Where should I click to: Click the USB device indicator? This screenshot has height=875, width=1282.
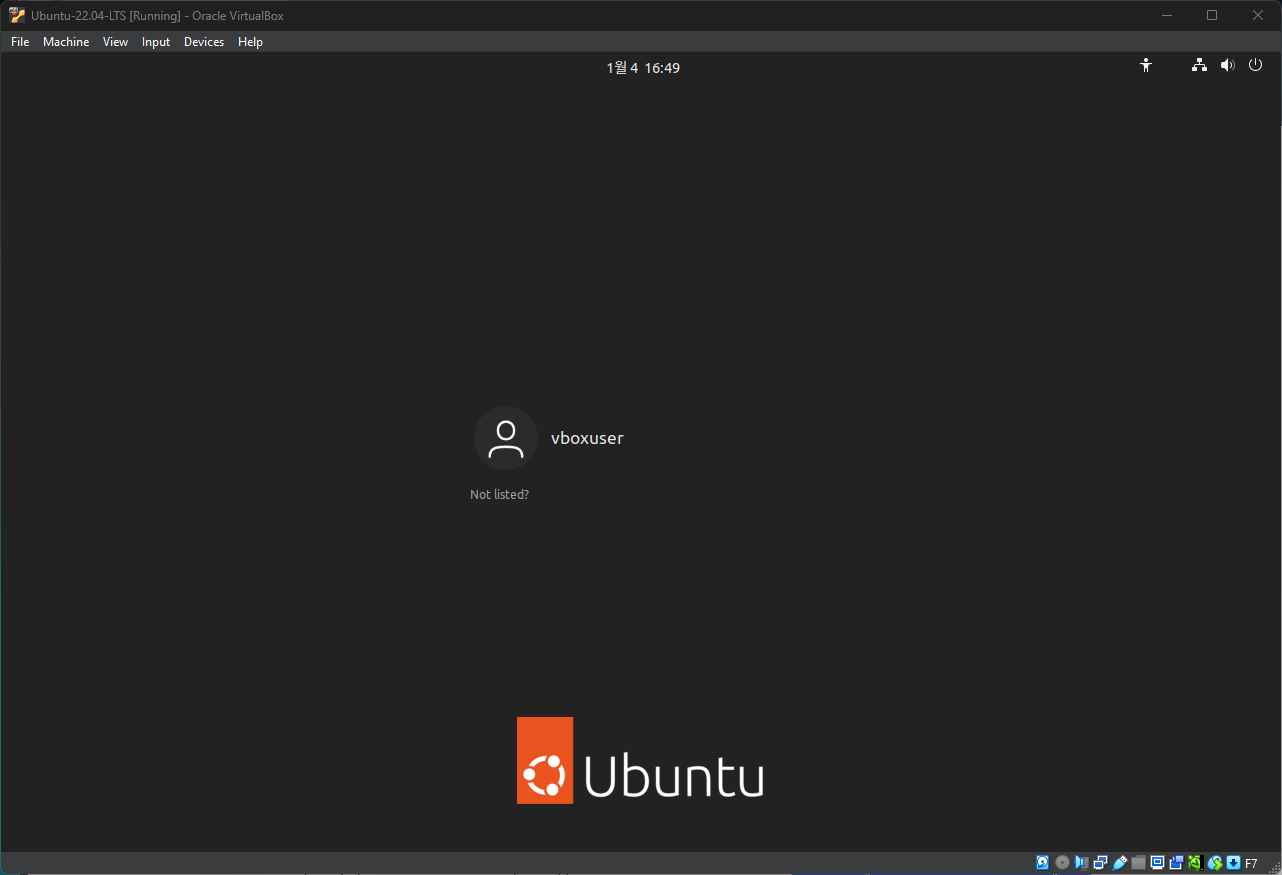click(x=1120, y=863)
